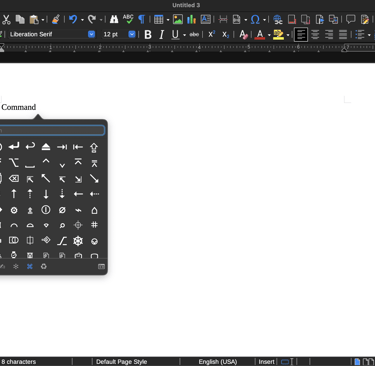The width and height of the screenshot is (375, 366).
Task: Click the Insert Field icon
Action: 237,20
